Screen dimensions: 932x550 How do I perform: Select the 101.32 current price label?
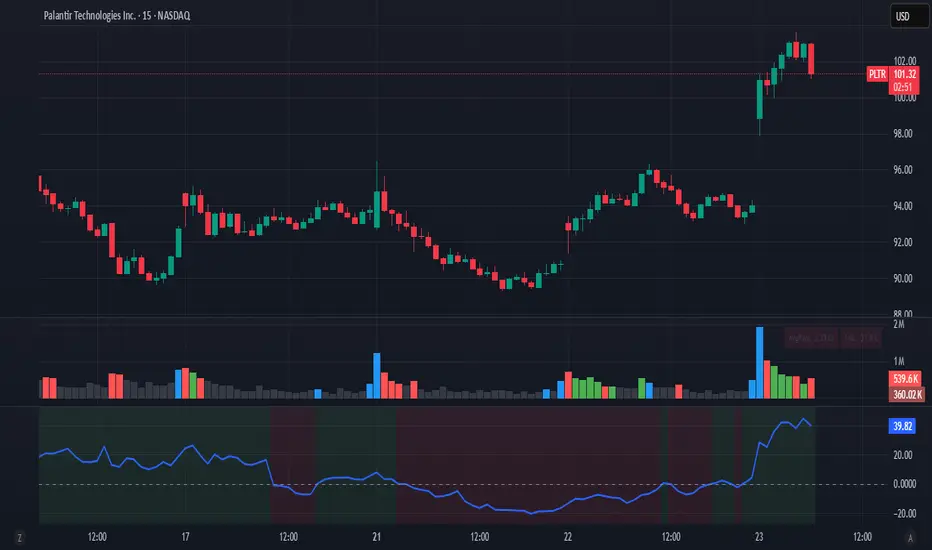tap(904, 74)
